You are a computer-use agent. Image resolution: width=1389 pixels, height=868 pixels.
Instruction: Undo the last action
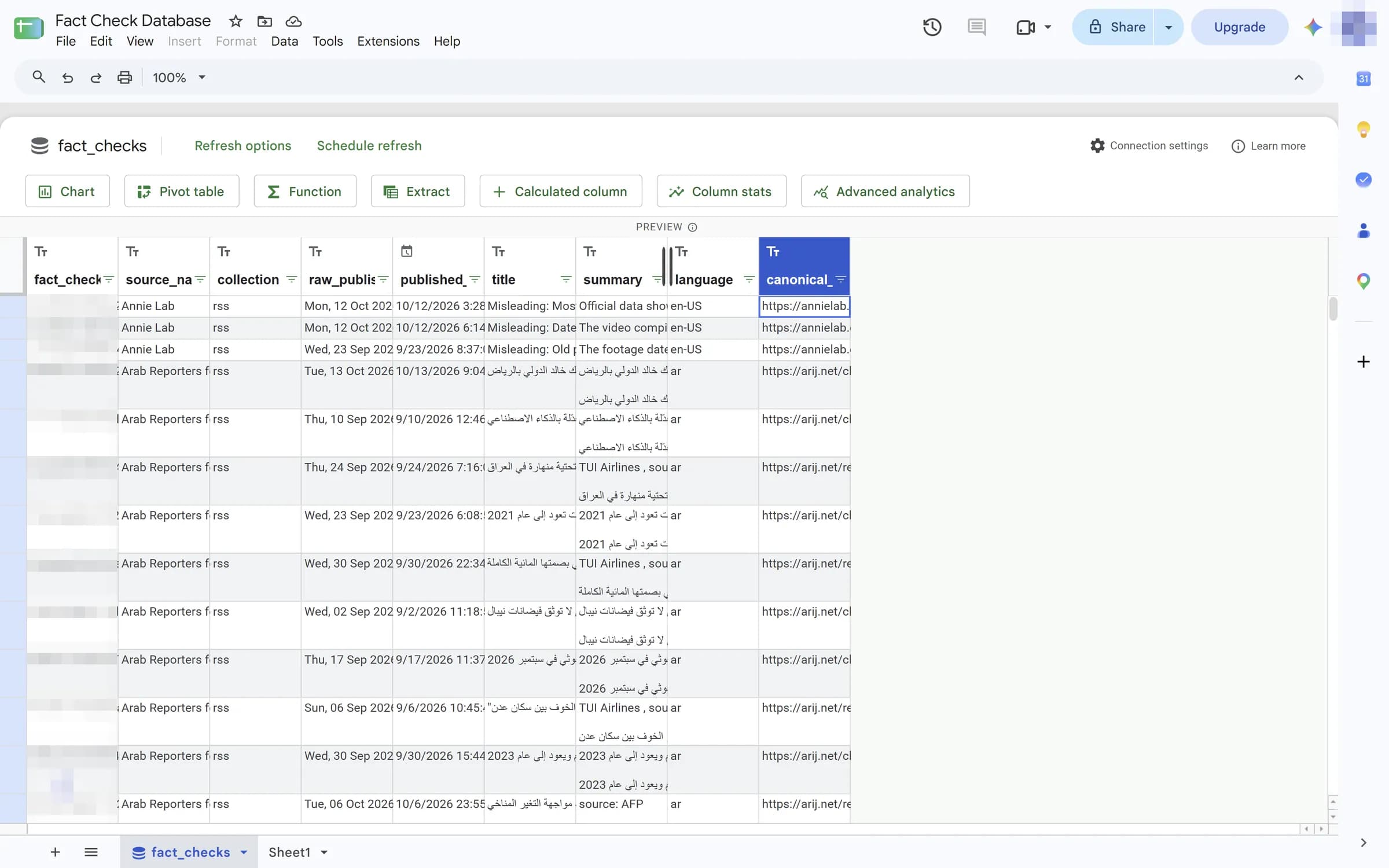click(x=68, y=78)
